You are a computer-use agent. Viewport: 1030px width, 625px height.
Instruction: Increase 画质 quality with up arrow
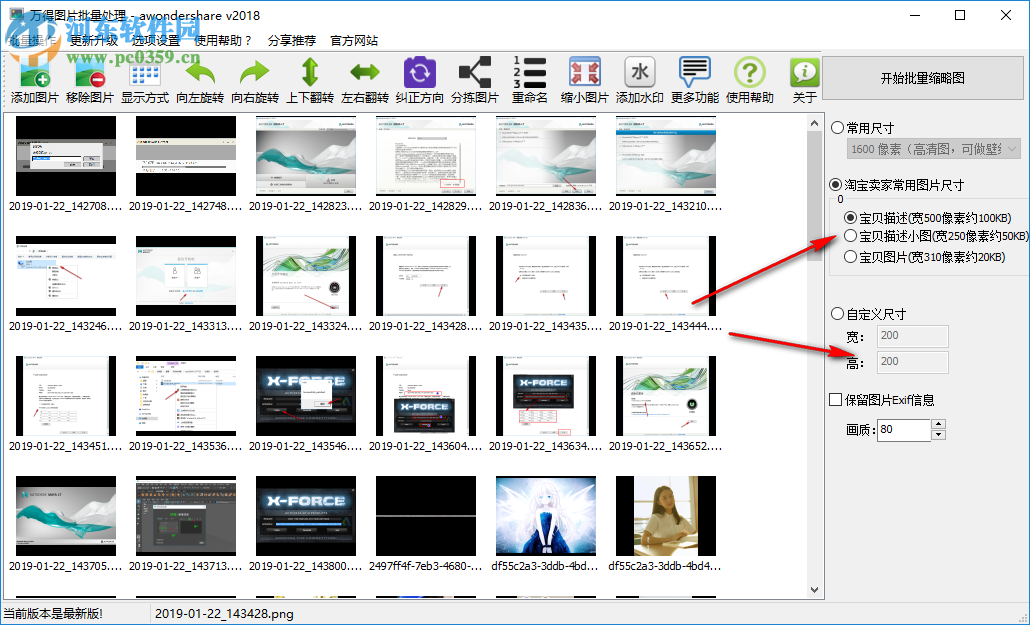(939, 425)
